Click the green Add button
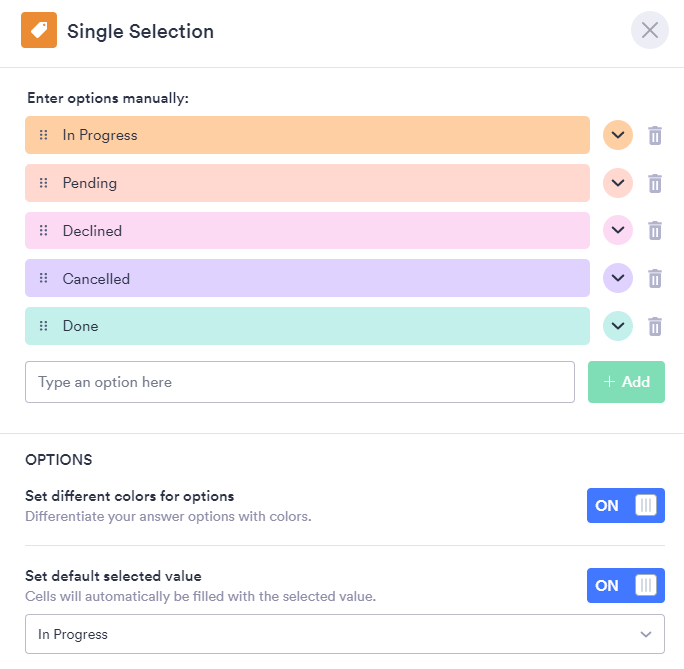684x669 pixels. 626,382
